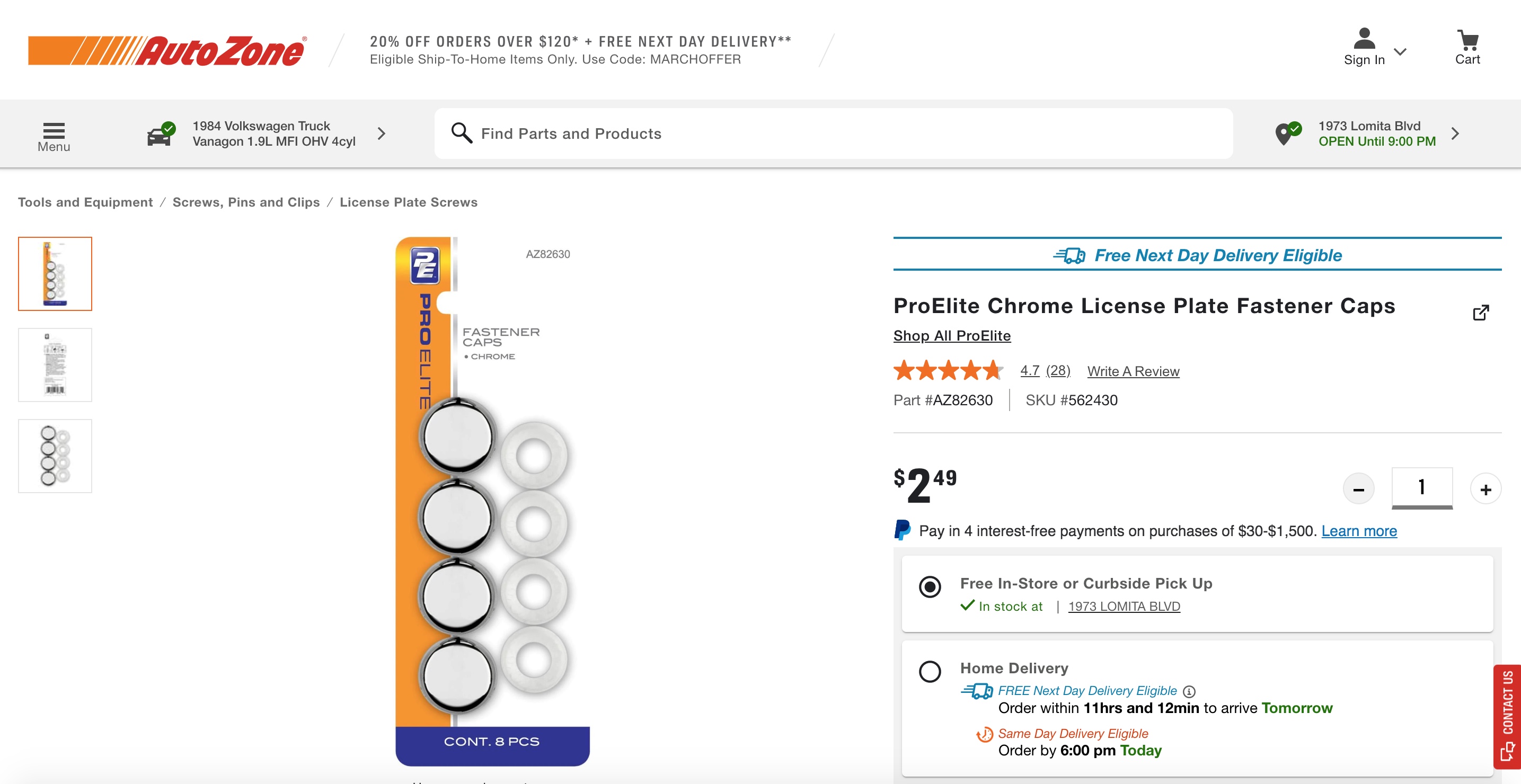Go to Tools and Equipment breadcrumb

tap(86, 202)
